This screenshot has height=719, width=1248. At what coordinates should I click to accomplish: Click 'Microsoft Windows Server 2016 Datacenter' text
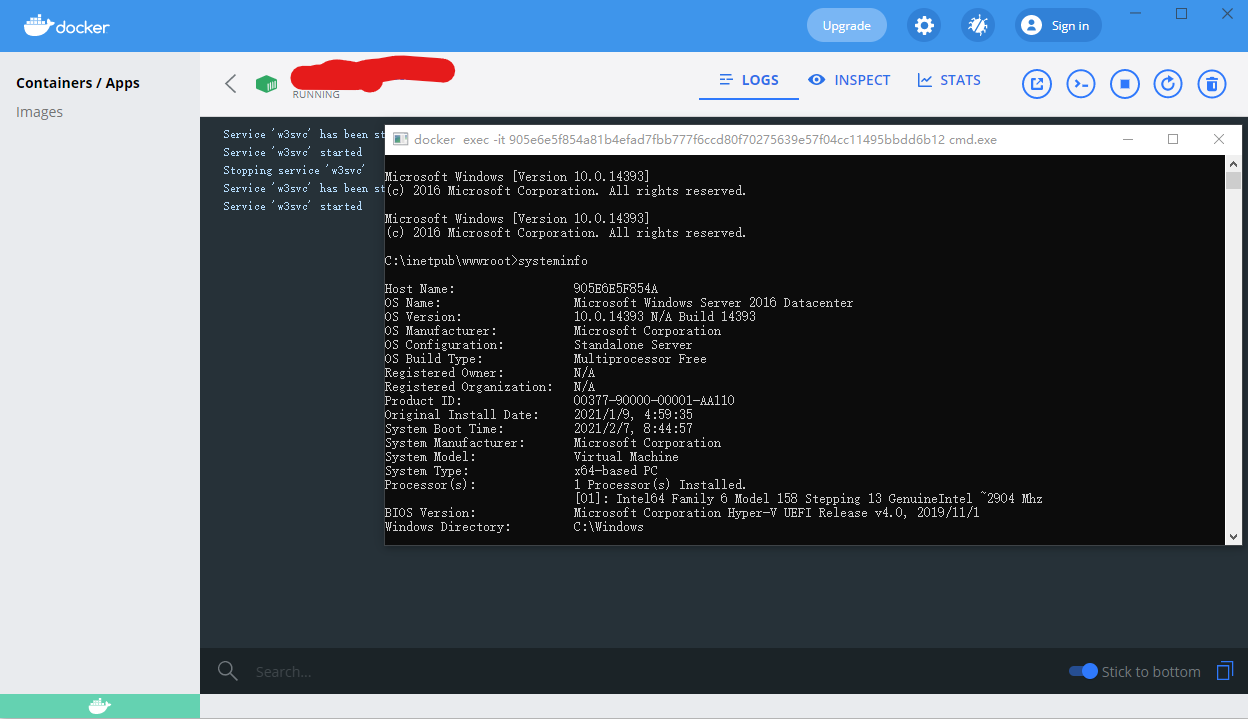click(713, 303)
